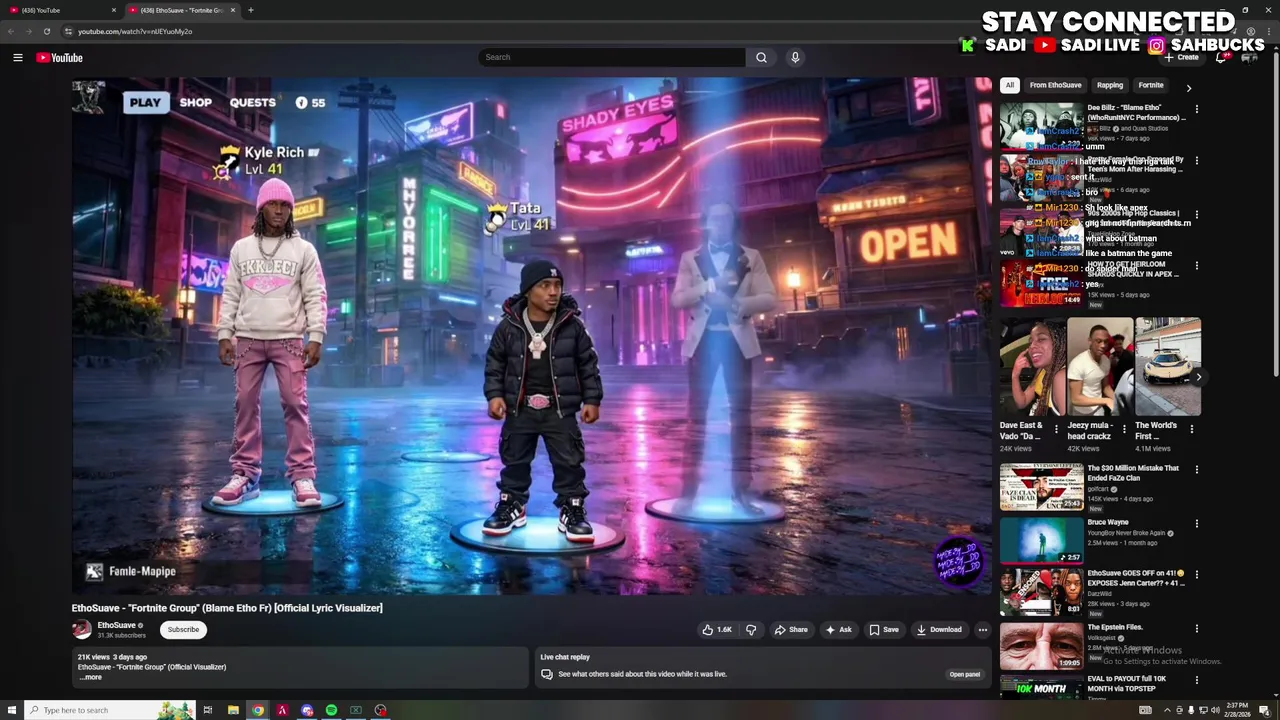Open the notification center icon
The width and height of the screenshot is (1280, 720).
point(1264,710)
